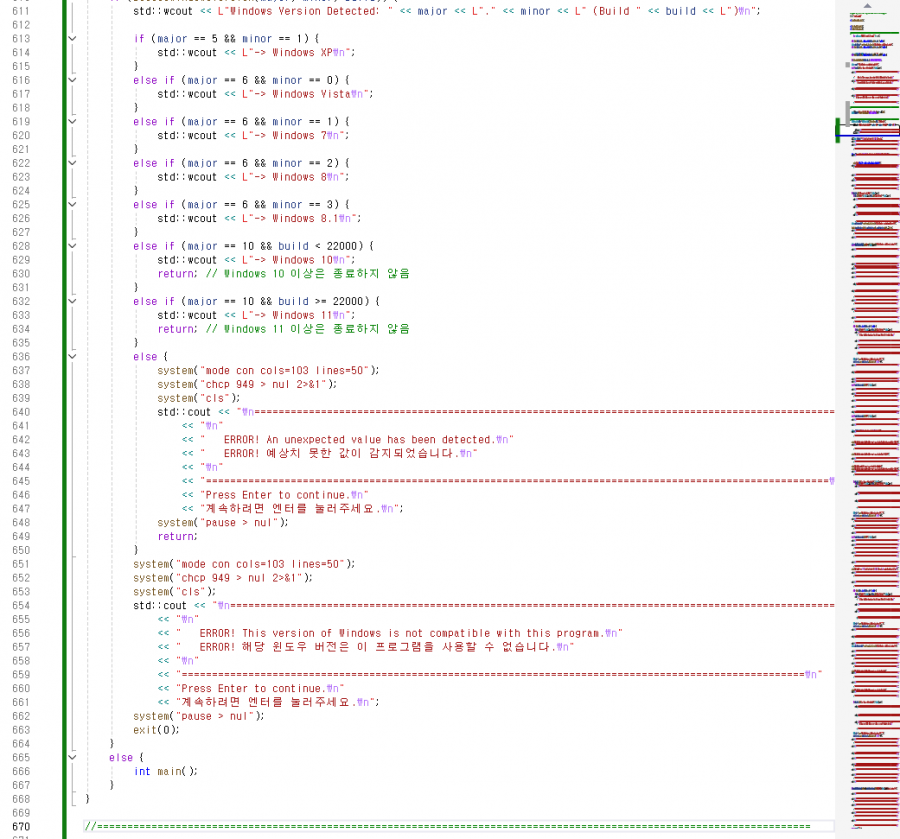Viewport: 900px width, 839px height.
Task: Click the return comment on line 630
Action: point(308,274)
